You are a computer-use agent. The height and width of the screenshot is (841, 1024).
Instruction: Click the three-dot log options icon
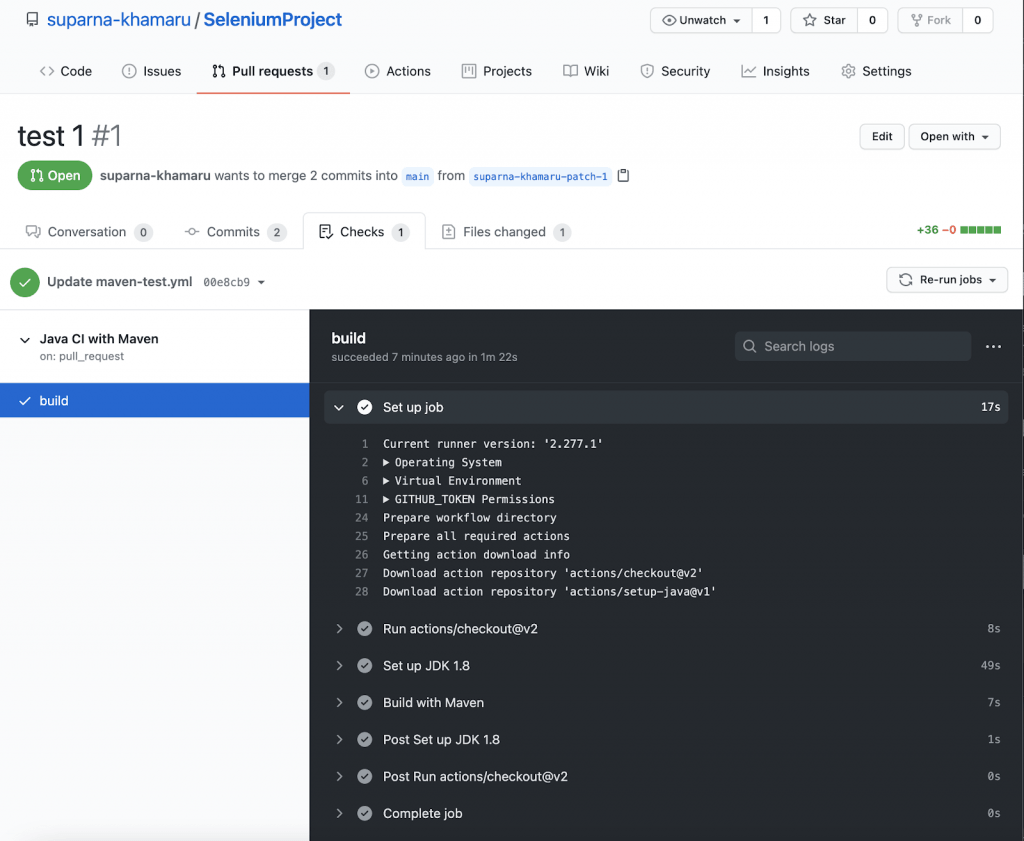(x=992, y=347)
